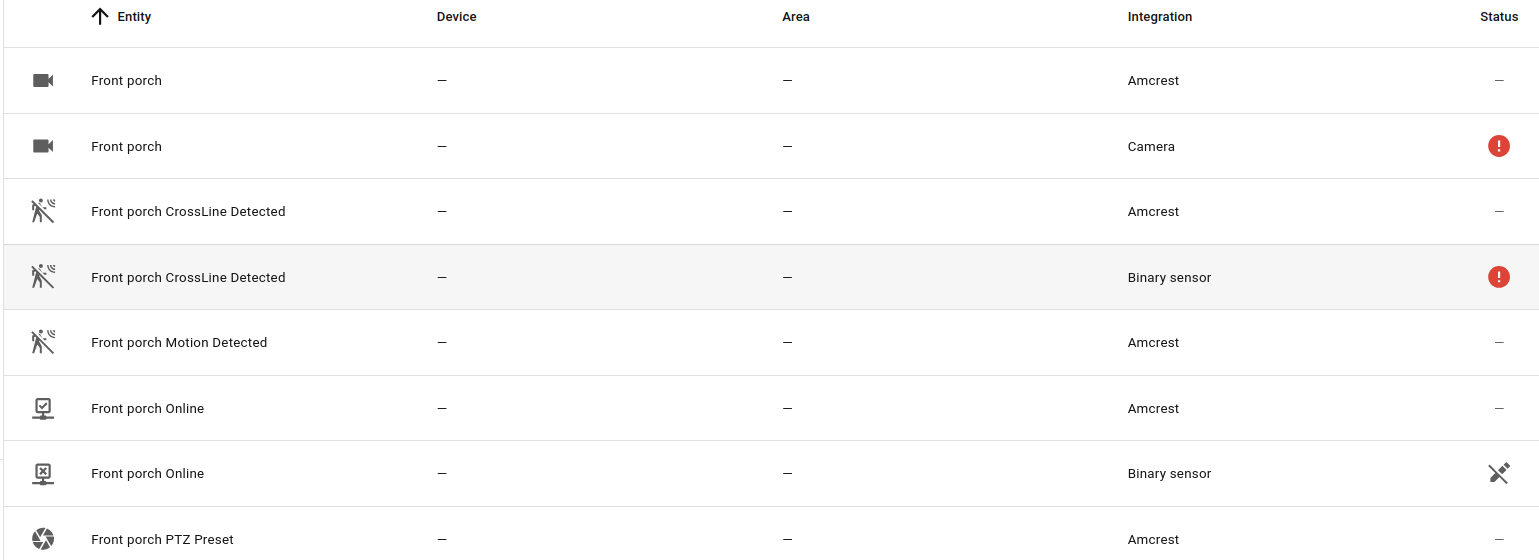
Task: Click the motion icon on the Amcrest CrossLine Detected row
Action: pos(43,211)
